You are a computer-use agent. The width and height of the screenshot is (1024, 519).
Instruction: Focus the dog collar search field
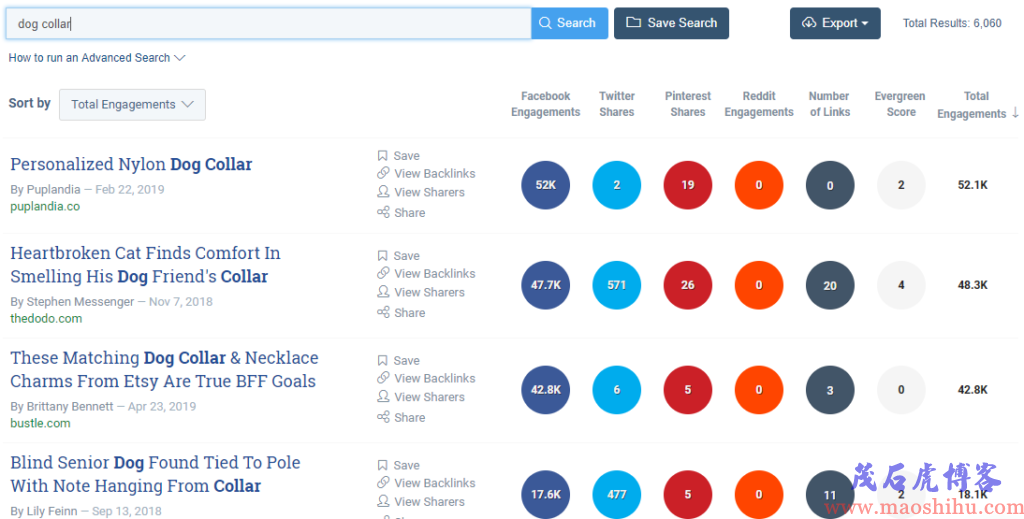coord(268,24)
